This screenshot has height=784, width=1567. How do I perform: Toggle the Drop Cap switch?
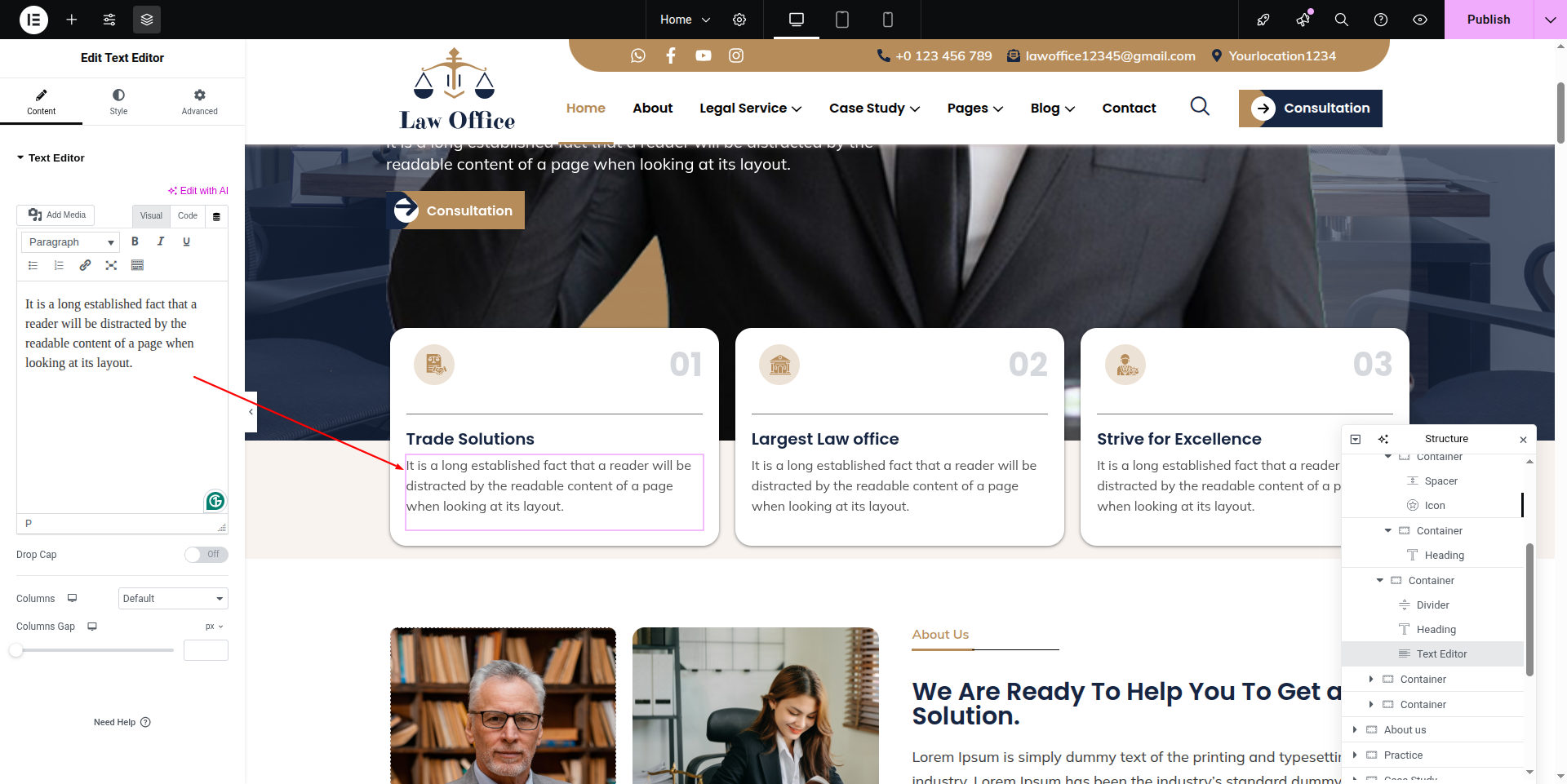206,555
